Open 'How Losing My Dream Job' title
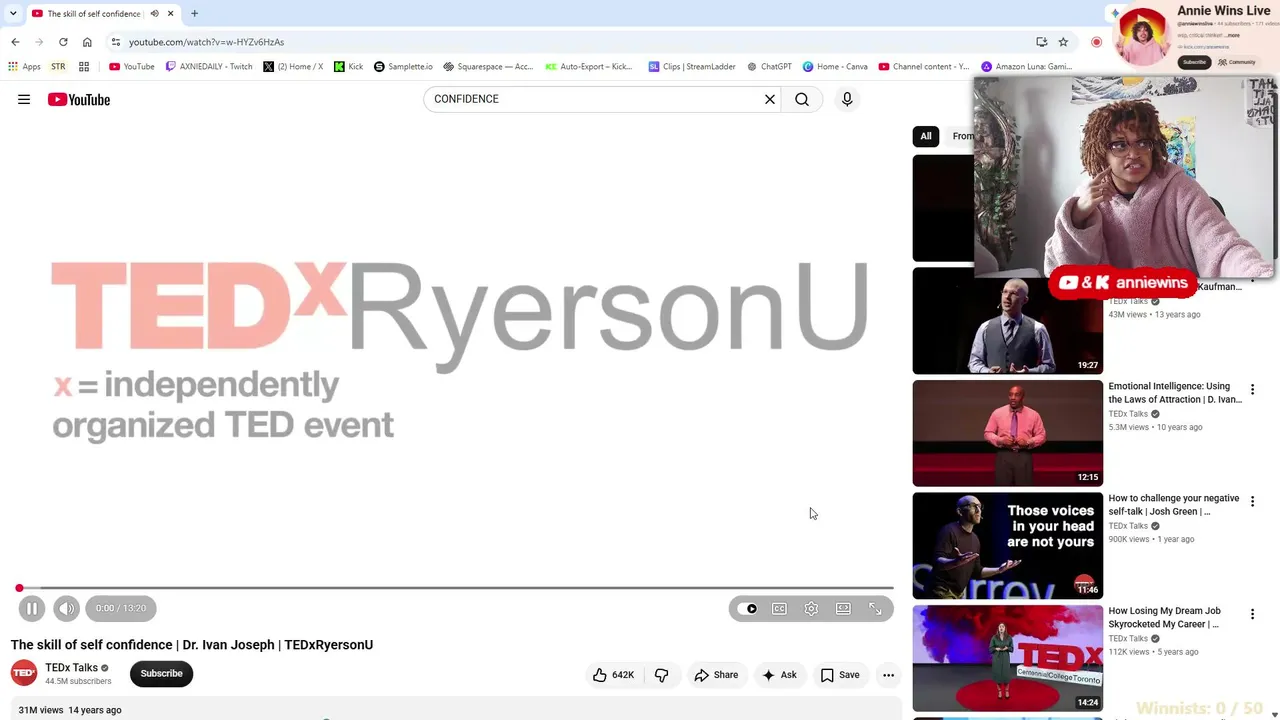 pyautogui.click(x=1164, y=617)
